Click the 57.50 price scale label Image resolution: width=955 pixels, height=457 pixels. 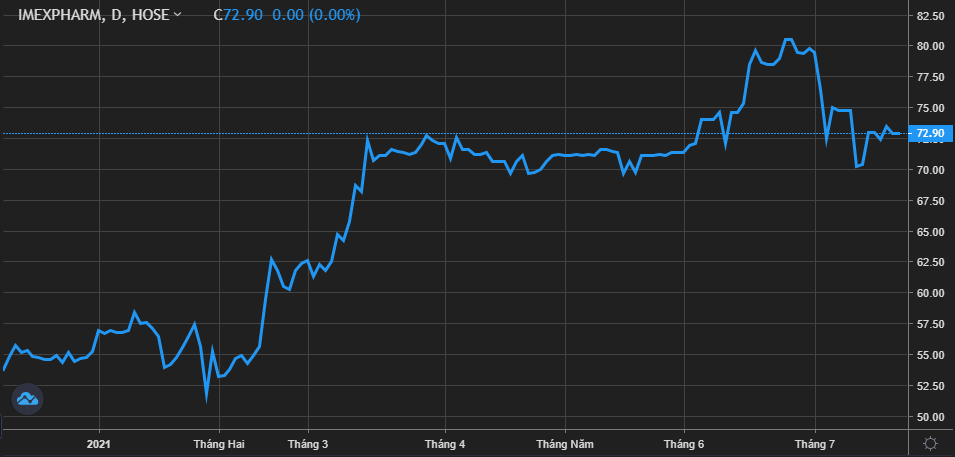click(x=931, y=324)
